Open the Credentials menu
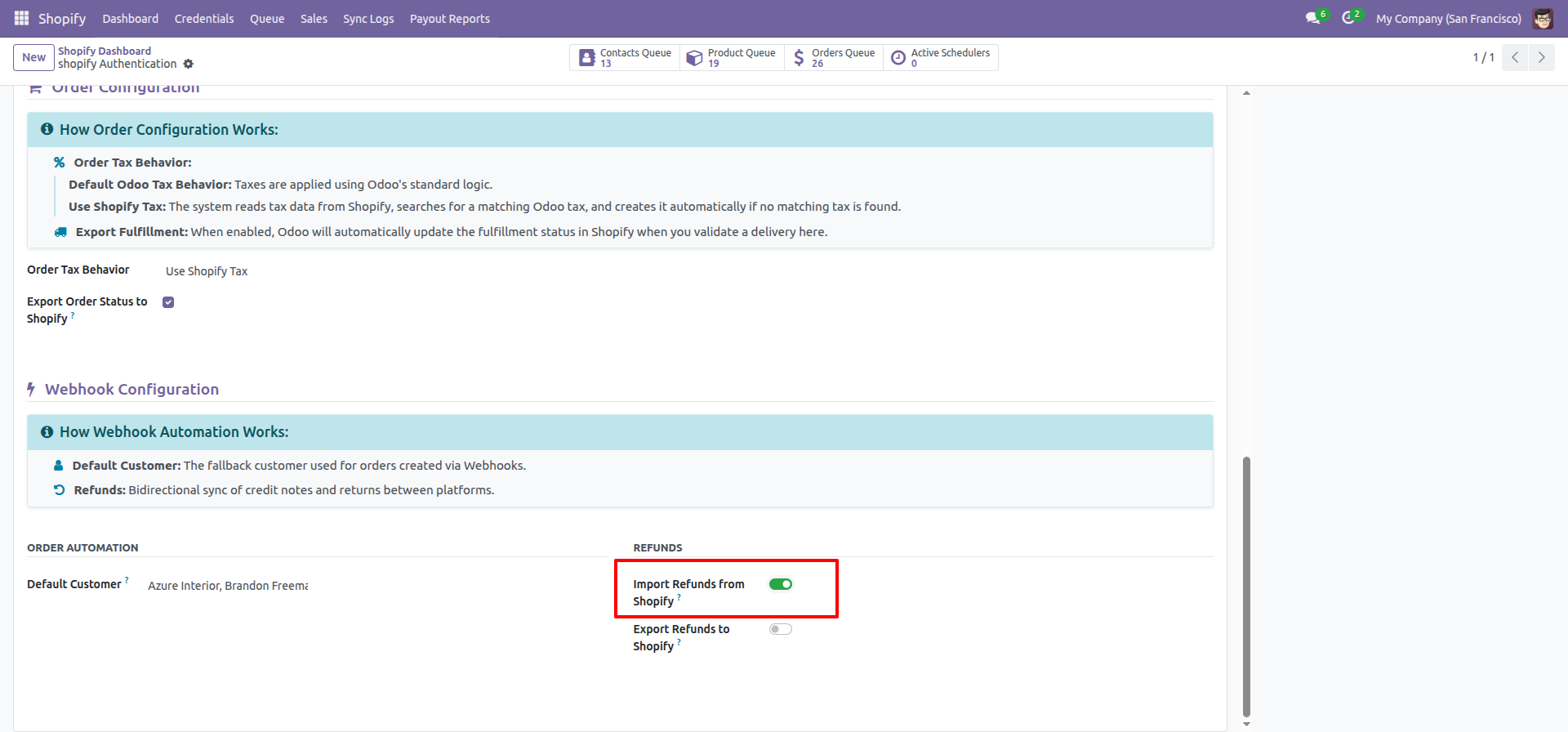This screenshot has width=1568, height=732. pos(204,18)
